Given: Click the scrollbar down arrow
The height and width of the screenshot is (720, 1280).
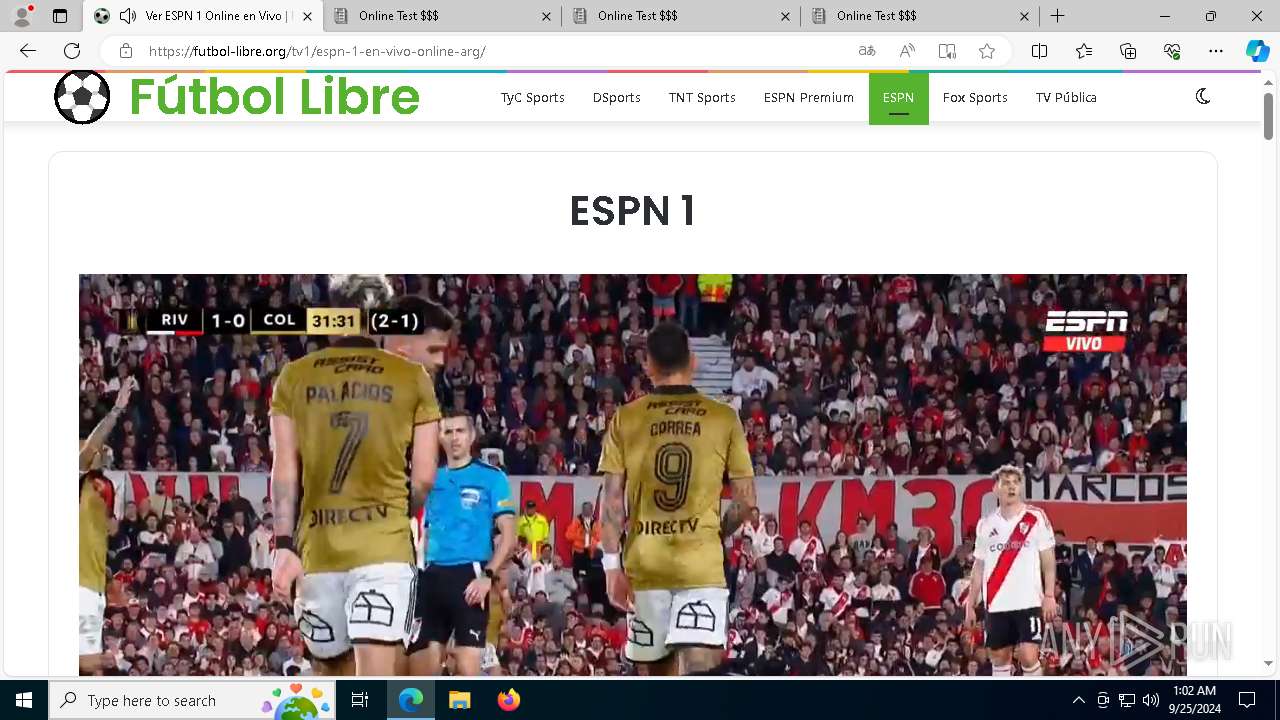Looking at the screenshot, I should [1268, 662].
